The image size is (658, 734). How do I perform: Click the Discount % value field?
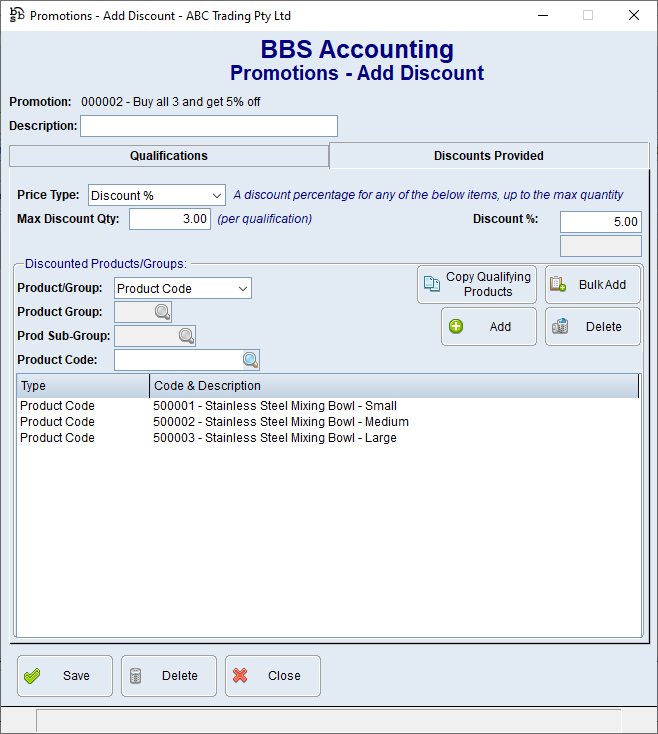[x=600, y=222]
